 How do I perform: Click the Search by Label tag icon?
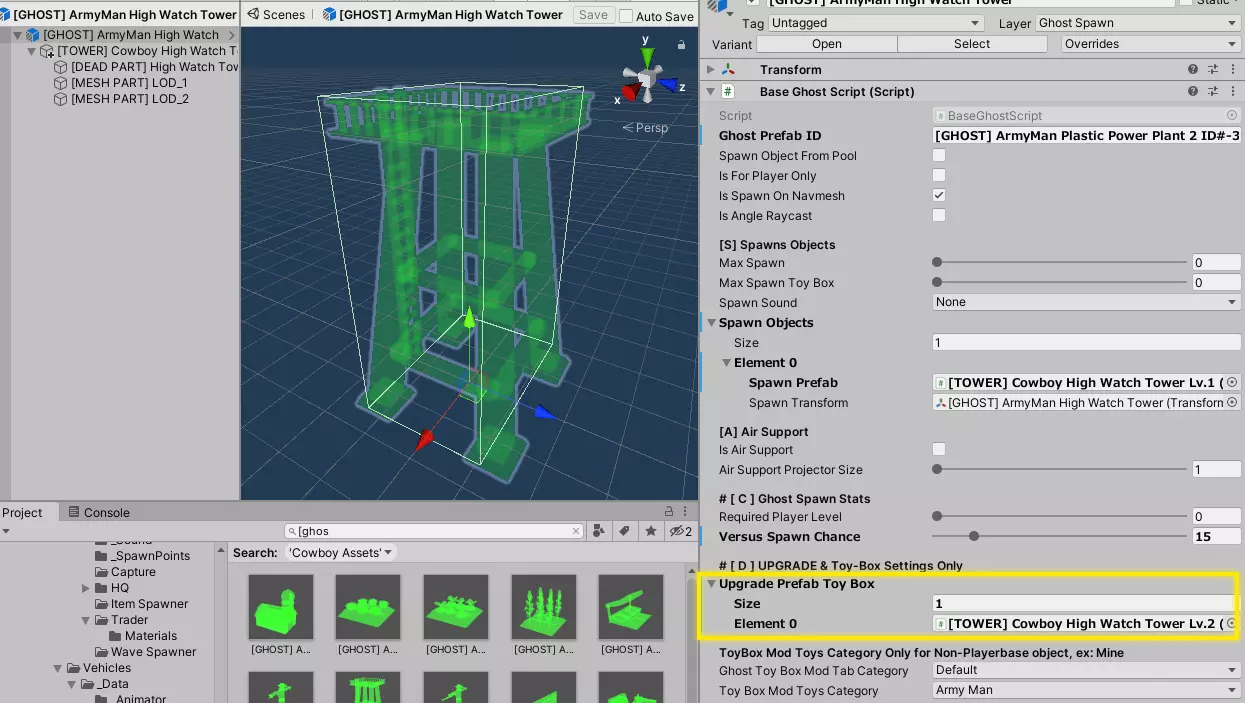click(x=625, y=531)
